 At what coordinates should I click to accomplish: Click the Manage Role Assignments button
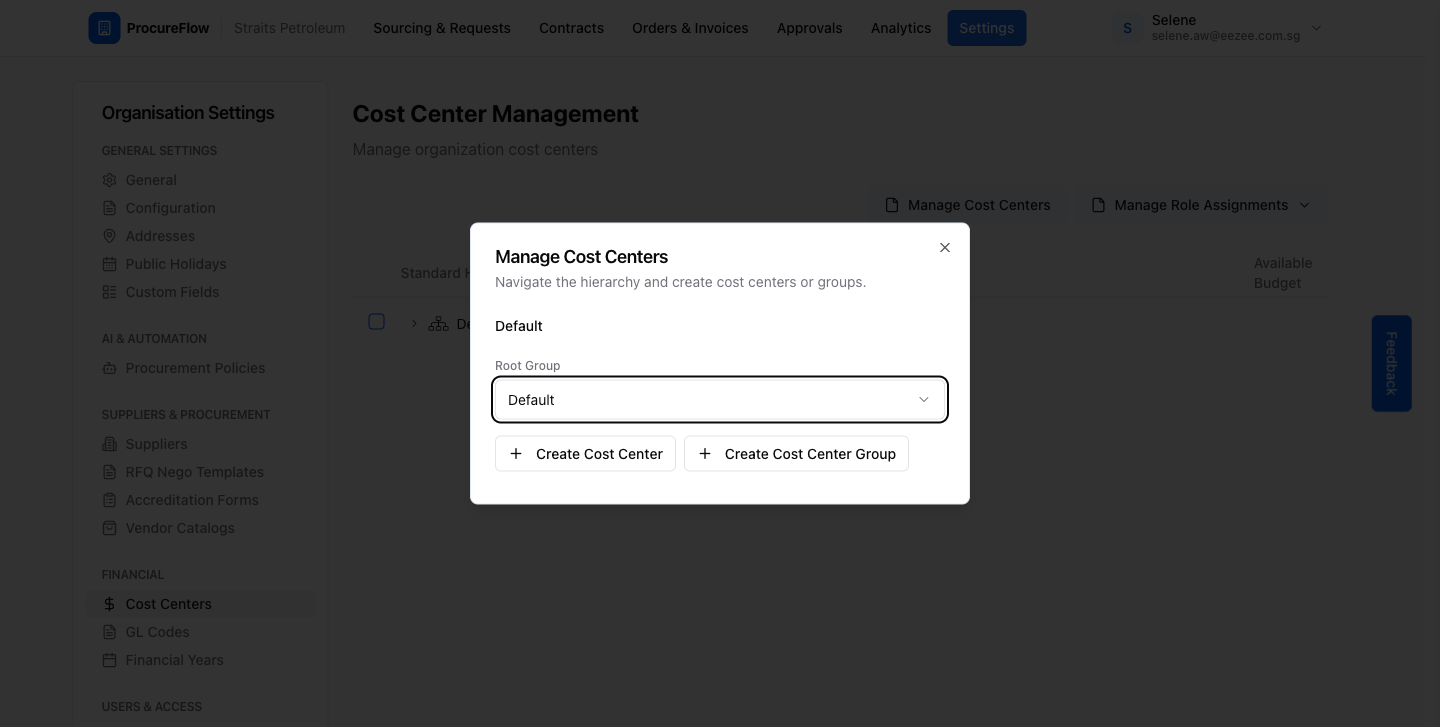point(1200,205)
